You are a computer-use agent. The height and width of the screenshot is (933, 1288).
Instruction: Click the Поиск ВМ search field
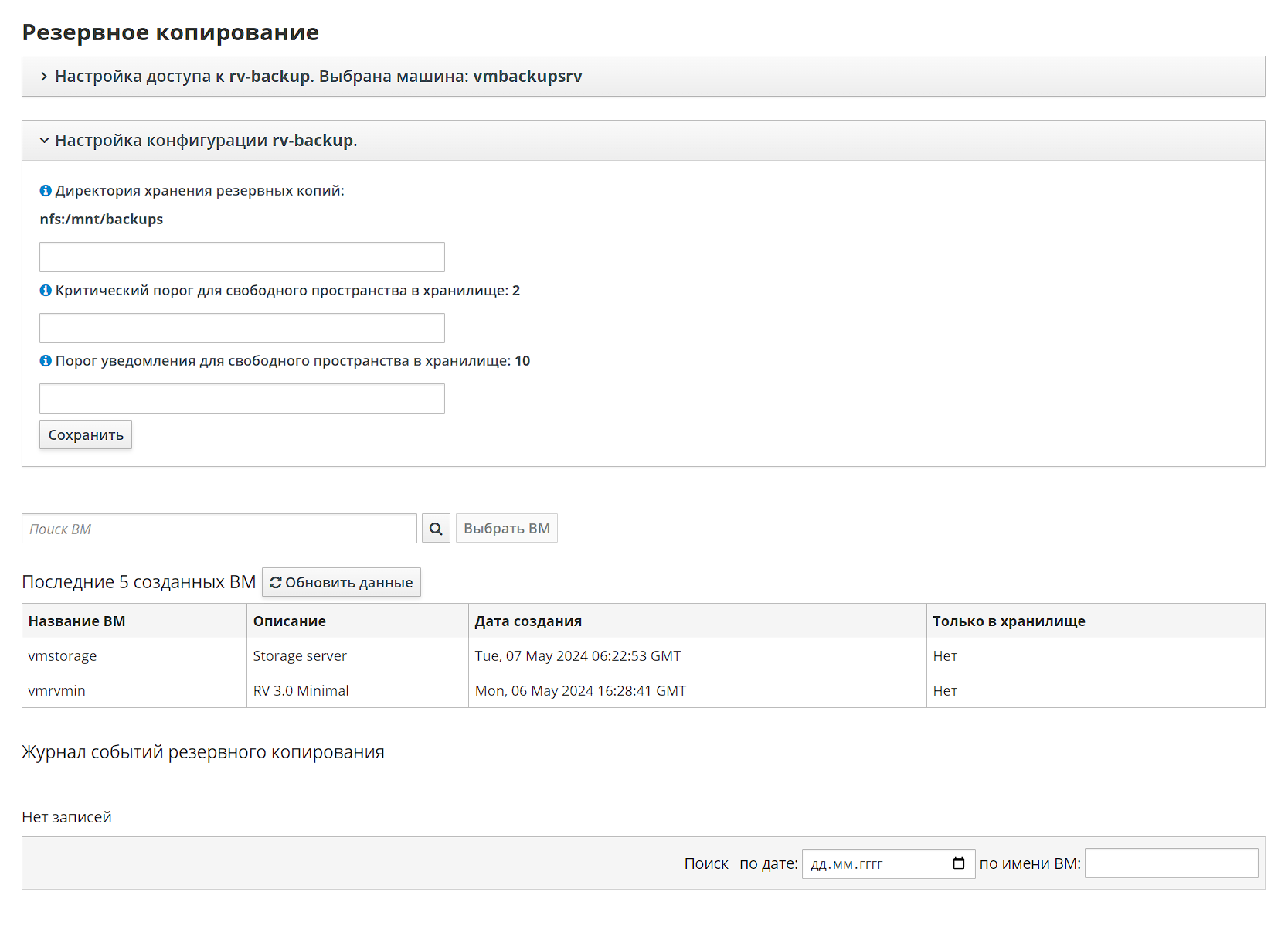(219, 529)
